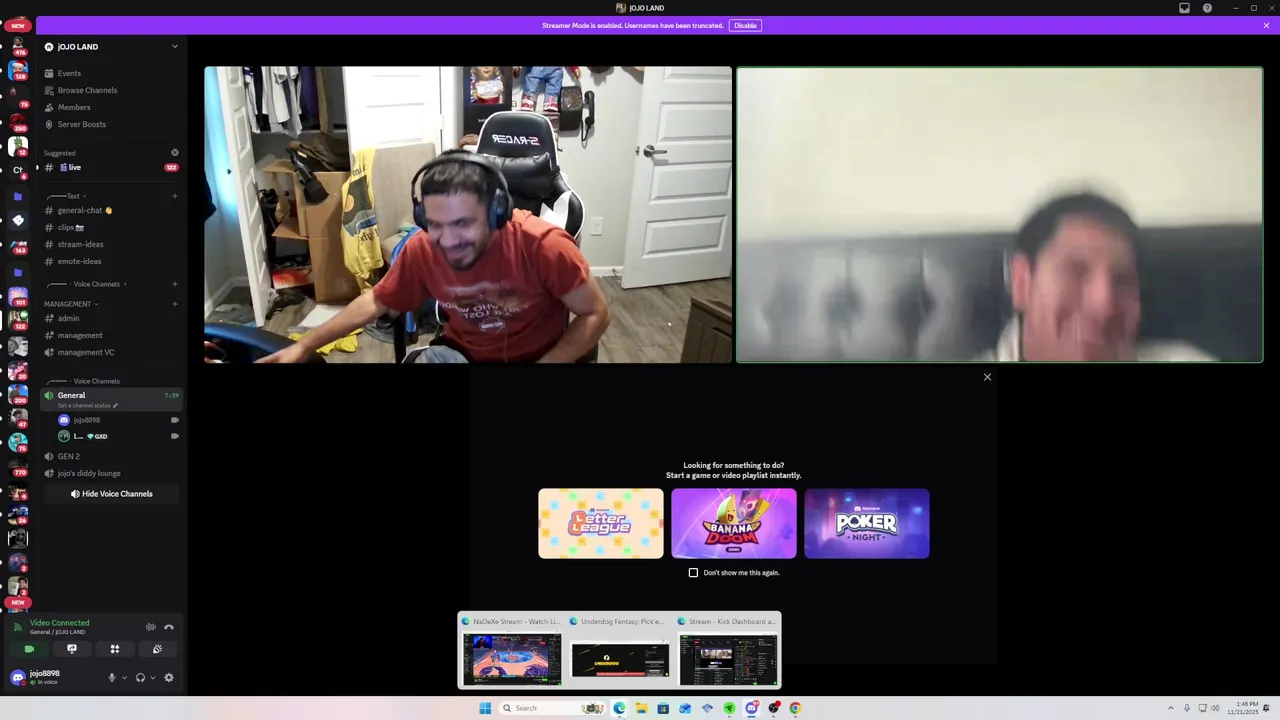Dismiss the Streamer Mode banner
The height and width of the screenshot is (720, 1280).
(1266, 25)
